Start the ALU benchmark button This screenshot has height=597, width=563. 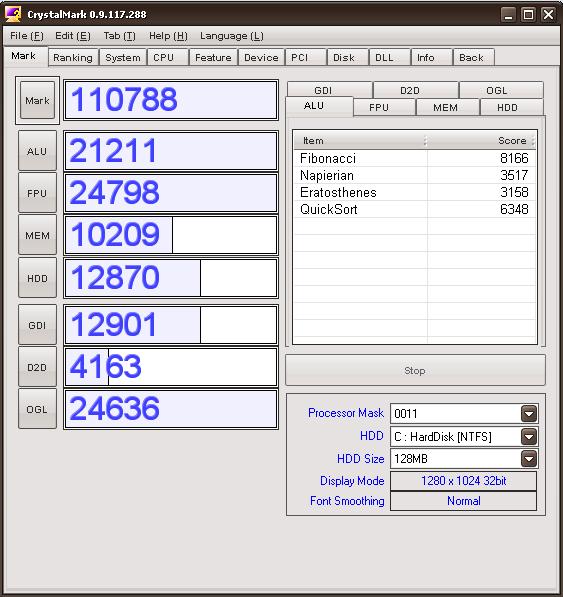point(37,151)
